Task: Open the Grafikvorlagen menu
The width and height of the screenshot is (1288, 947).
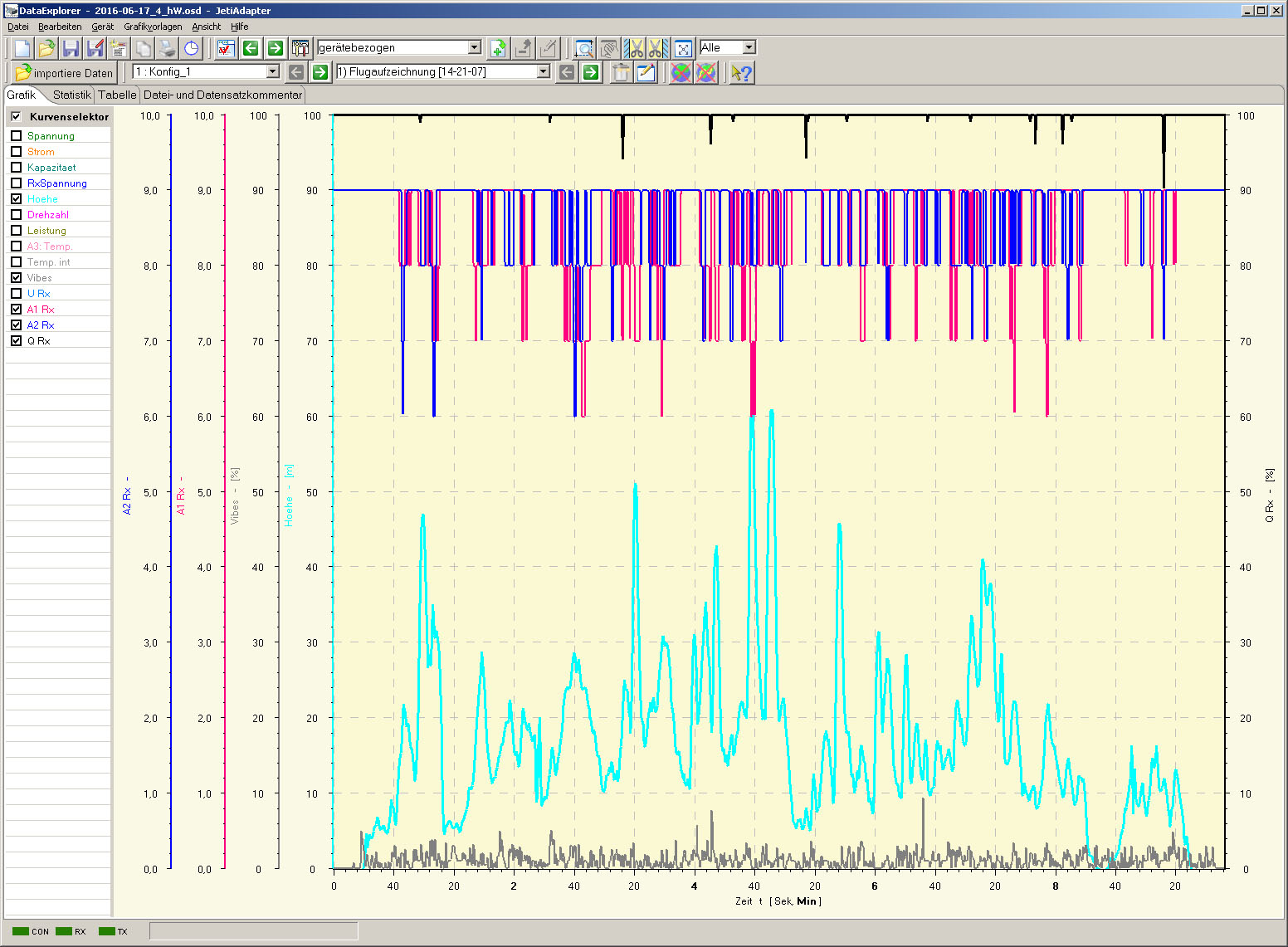Action: [x=153, y=27]
